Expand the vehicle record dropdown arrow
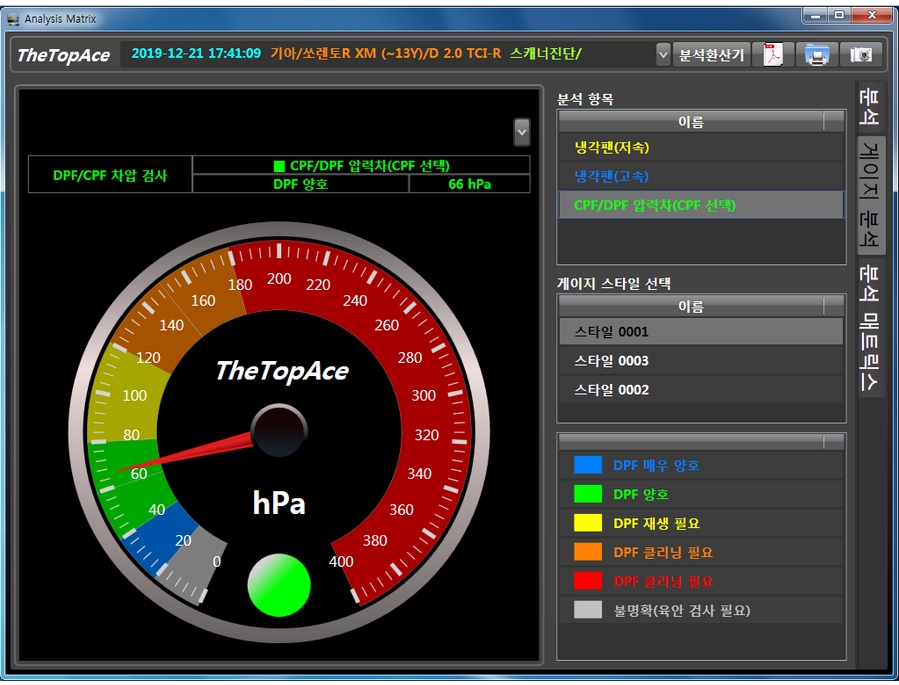The image size is (899, 685). (663, 55)
